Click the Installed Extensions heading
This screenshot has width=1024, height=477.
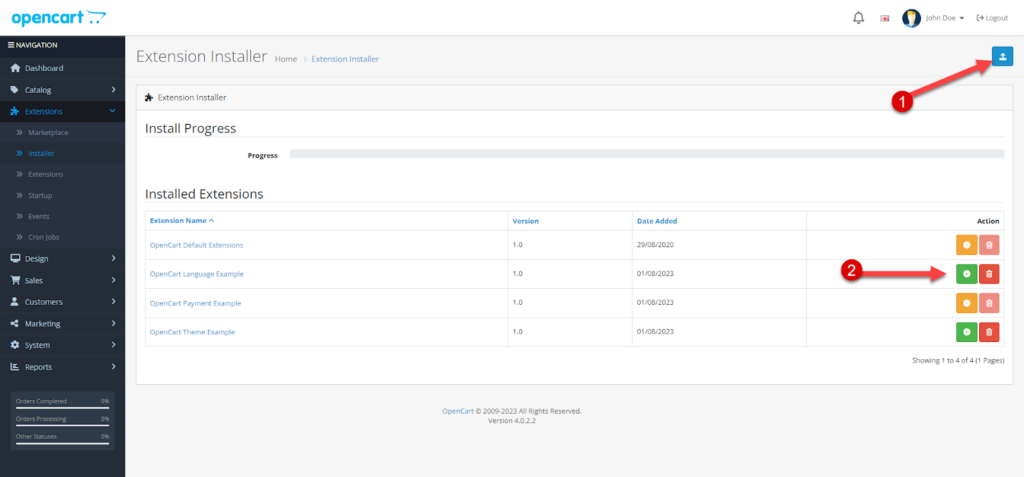204,194
